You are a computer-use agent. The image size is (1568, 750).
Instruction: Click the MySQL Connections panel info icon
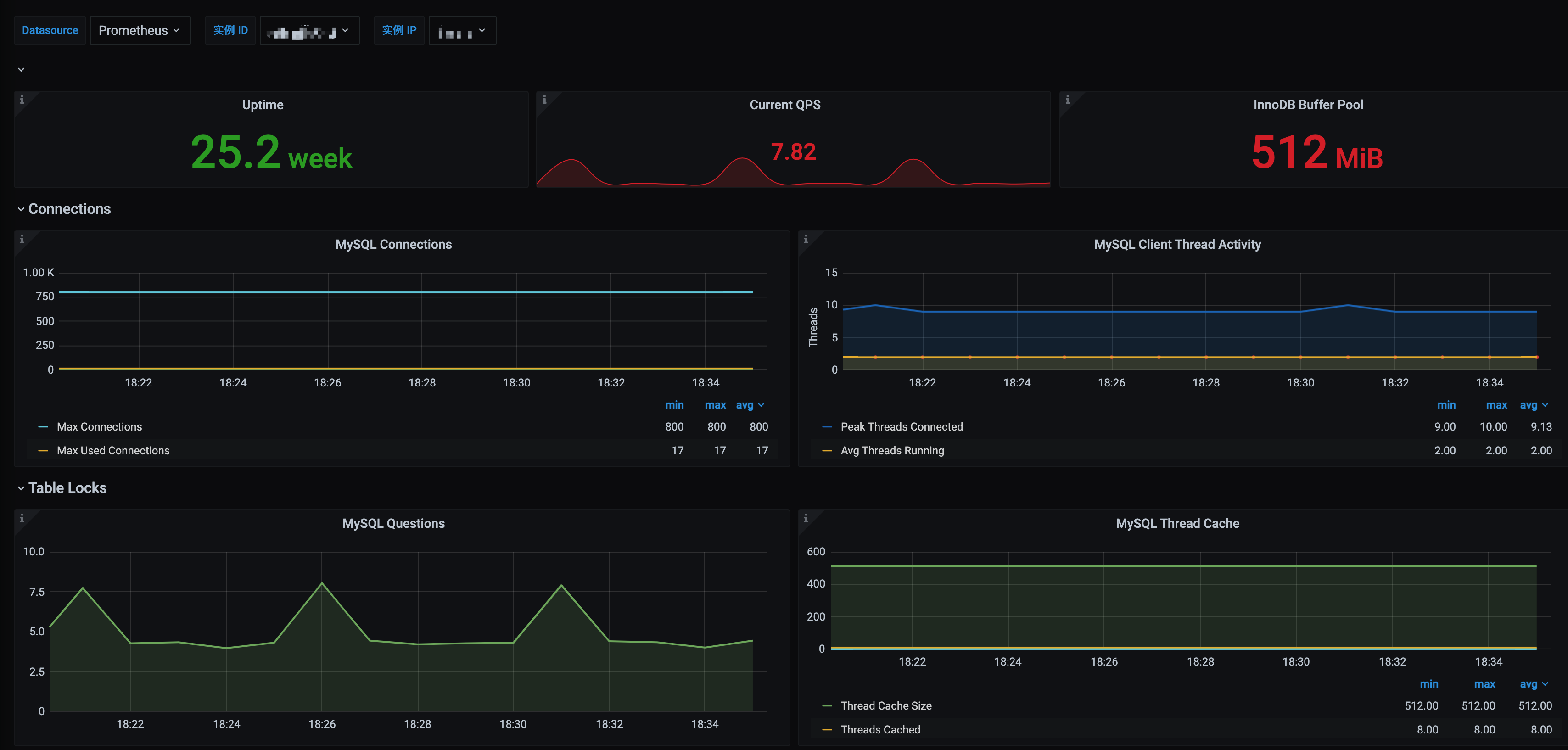pyautogui.click(x=22, y=239)
